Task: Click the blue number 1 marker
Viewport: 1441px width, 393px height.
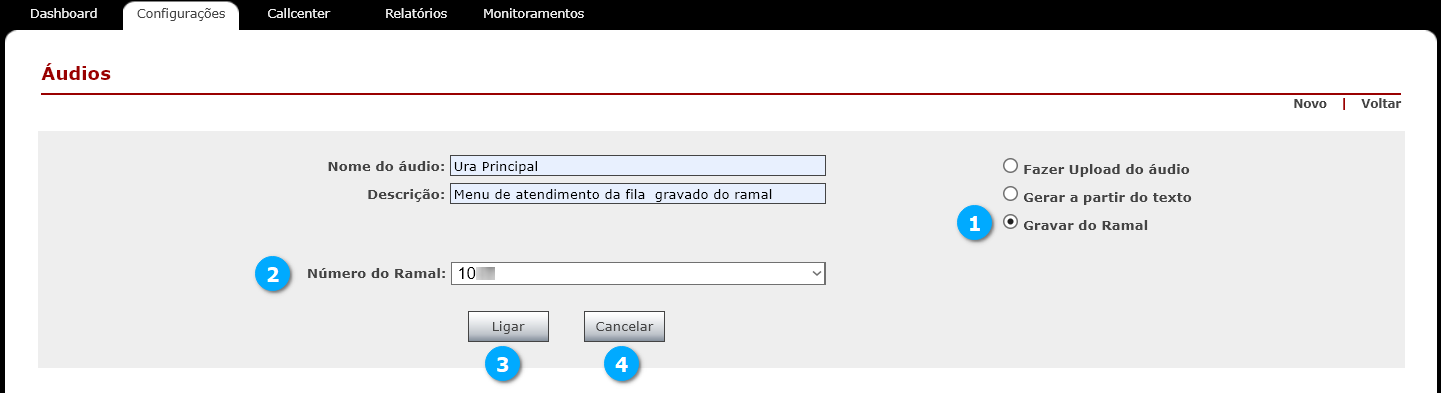Action: (975, 224)
